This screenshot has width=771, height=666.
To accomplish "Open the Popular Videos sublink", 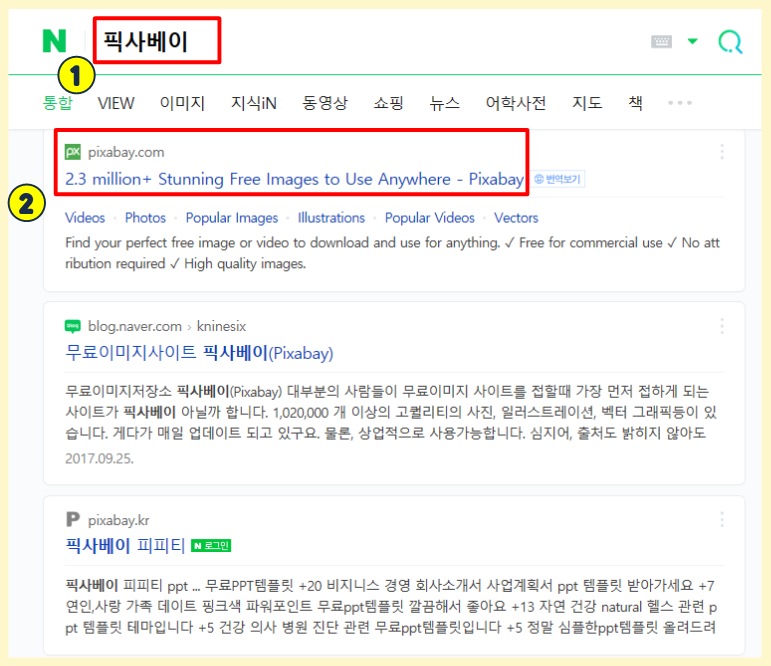I will click(x=430, y=218).
